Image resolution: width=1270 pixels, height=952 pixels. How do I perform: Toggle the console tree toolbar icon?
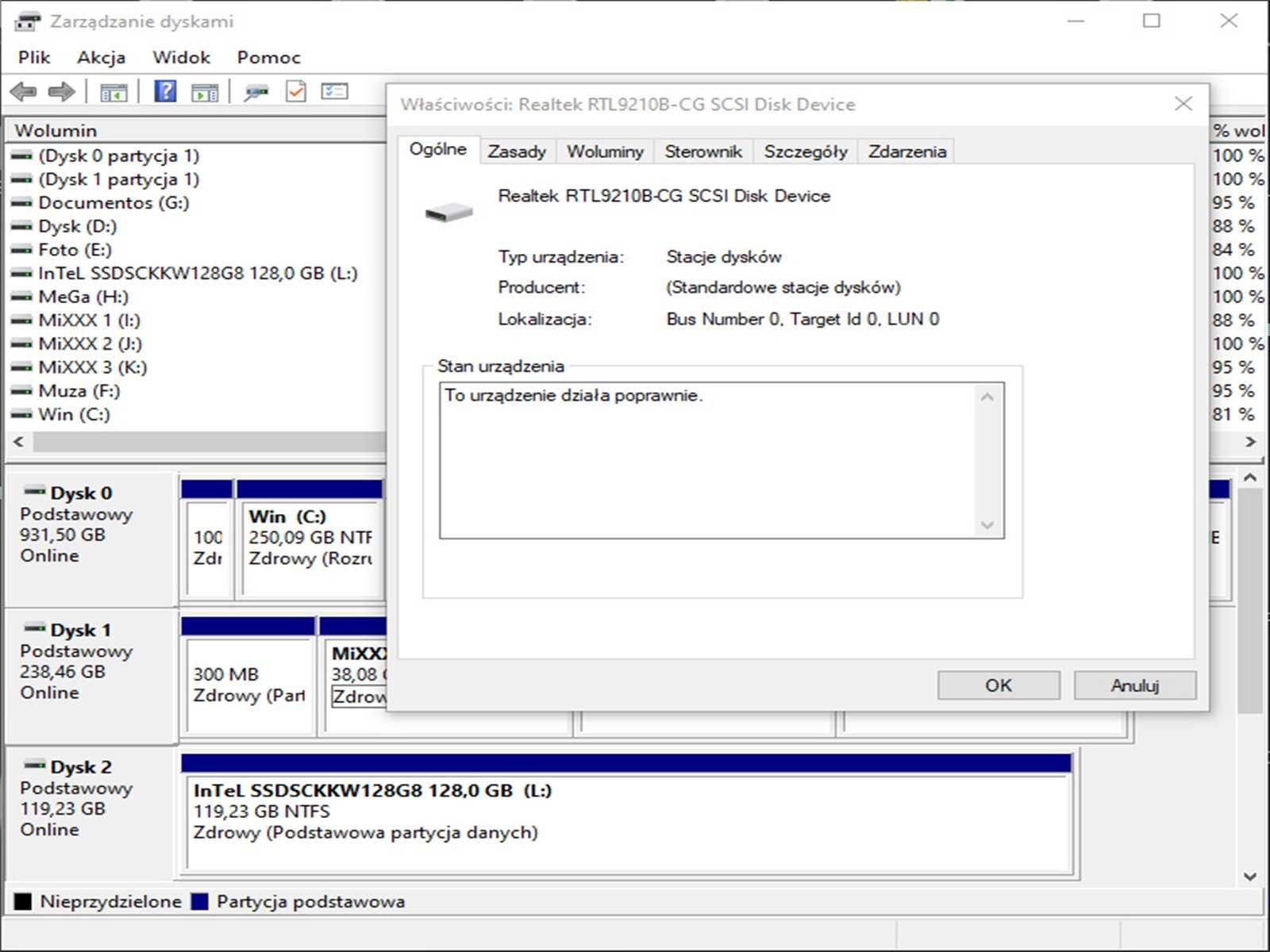(x=114, y=92)
